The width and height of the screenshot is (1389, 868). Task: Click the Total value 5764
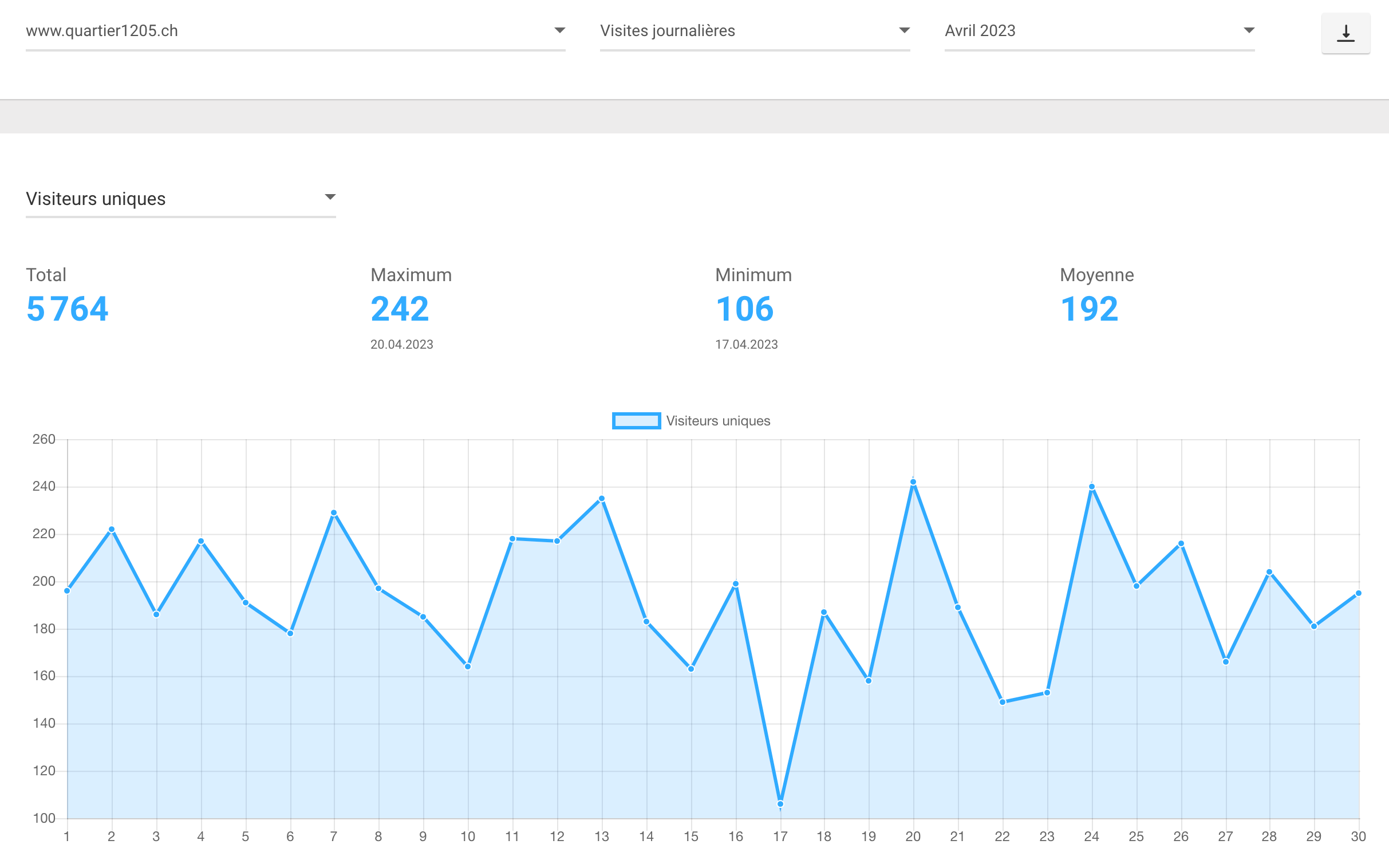pos(67,309)
